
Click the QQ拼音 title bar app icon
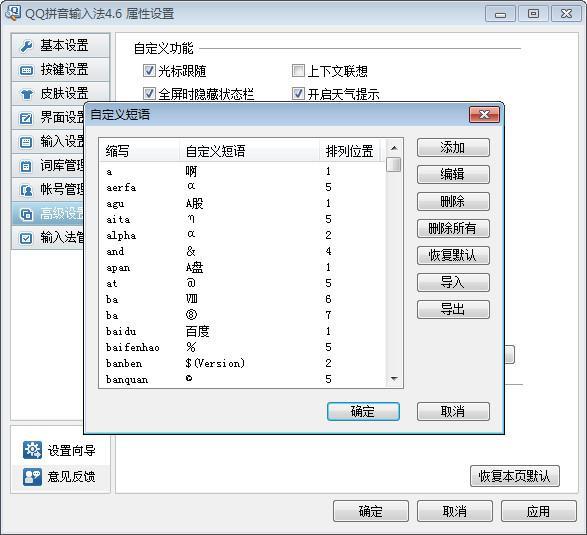click(x=12, y=13)
